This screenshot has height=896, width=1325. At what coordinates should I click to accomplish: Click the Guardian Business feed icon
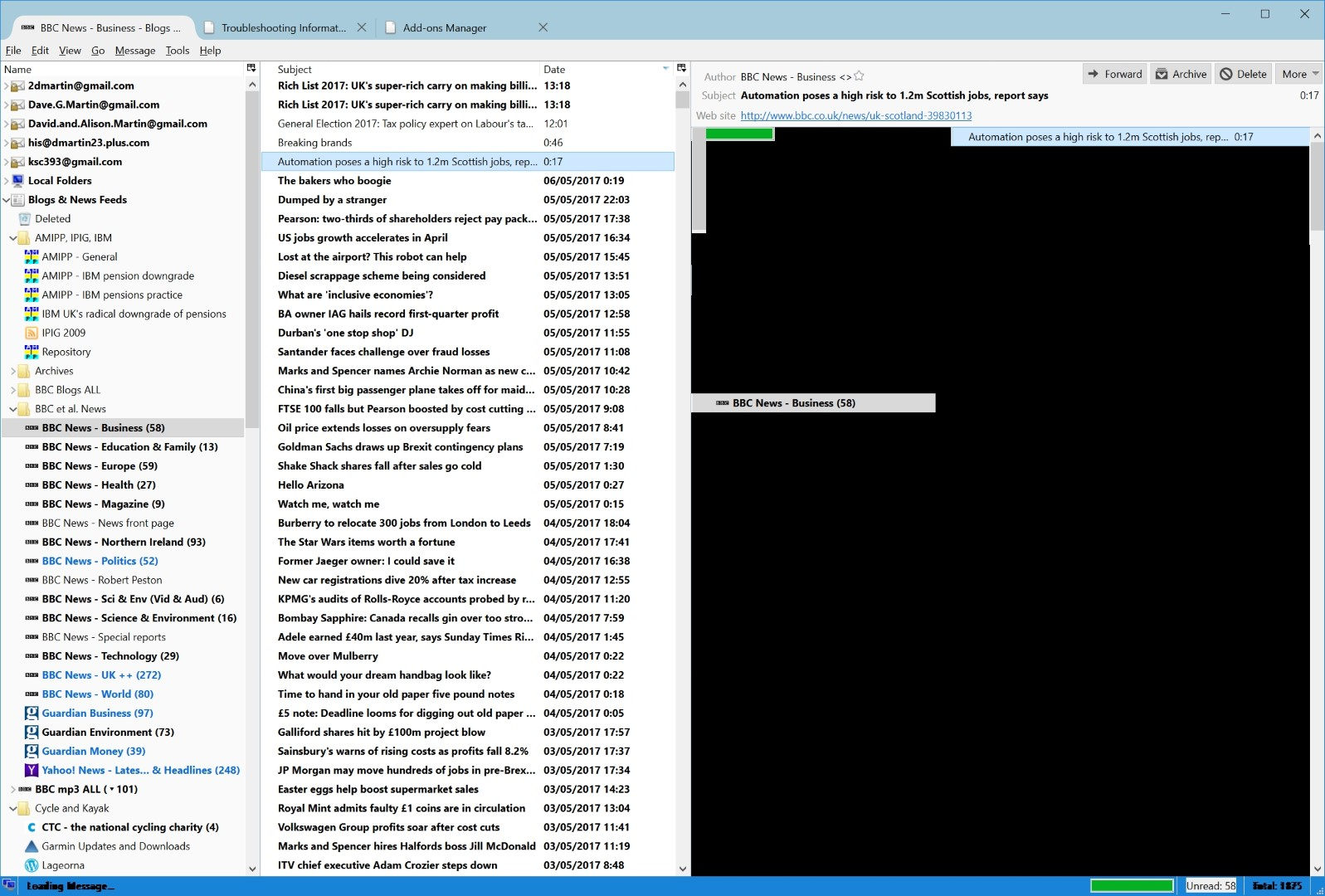tap(32, 713)
